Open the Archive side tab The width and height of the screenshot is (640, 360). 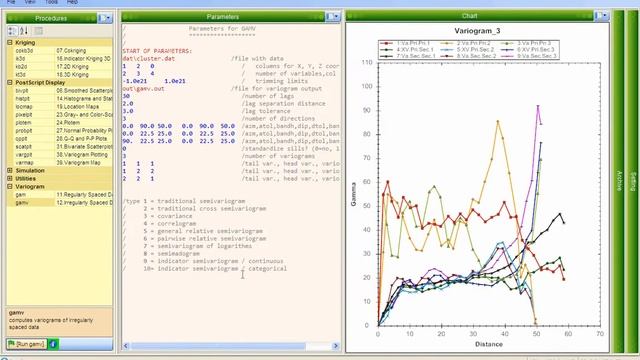point(619,181)
